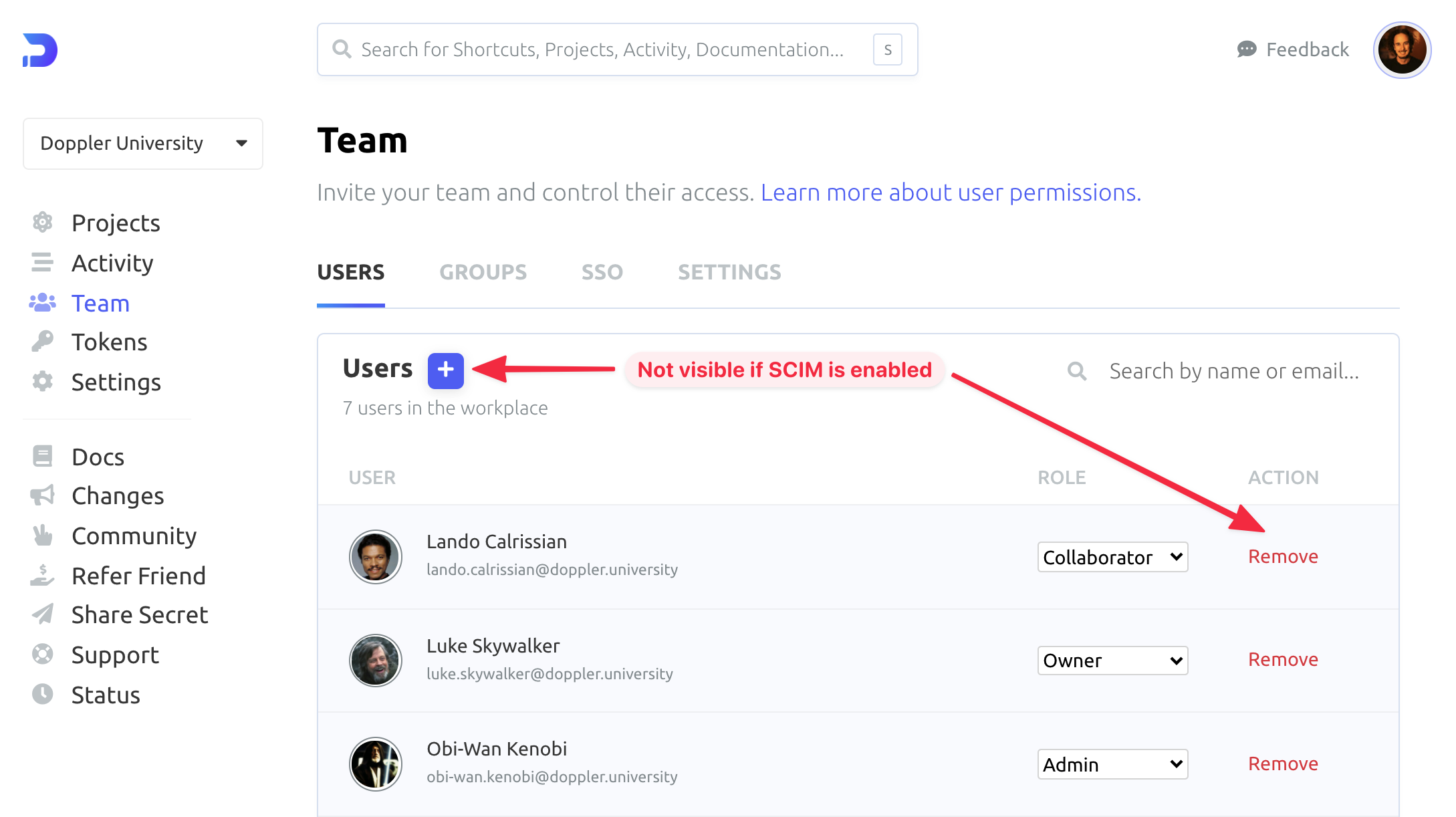The height and width of the screenshot is (817, 1456).
Task: Expand the Doppler University workplace dropdown
Action: (143, 144)
